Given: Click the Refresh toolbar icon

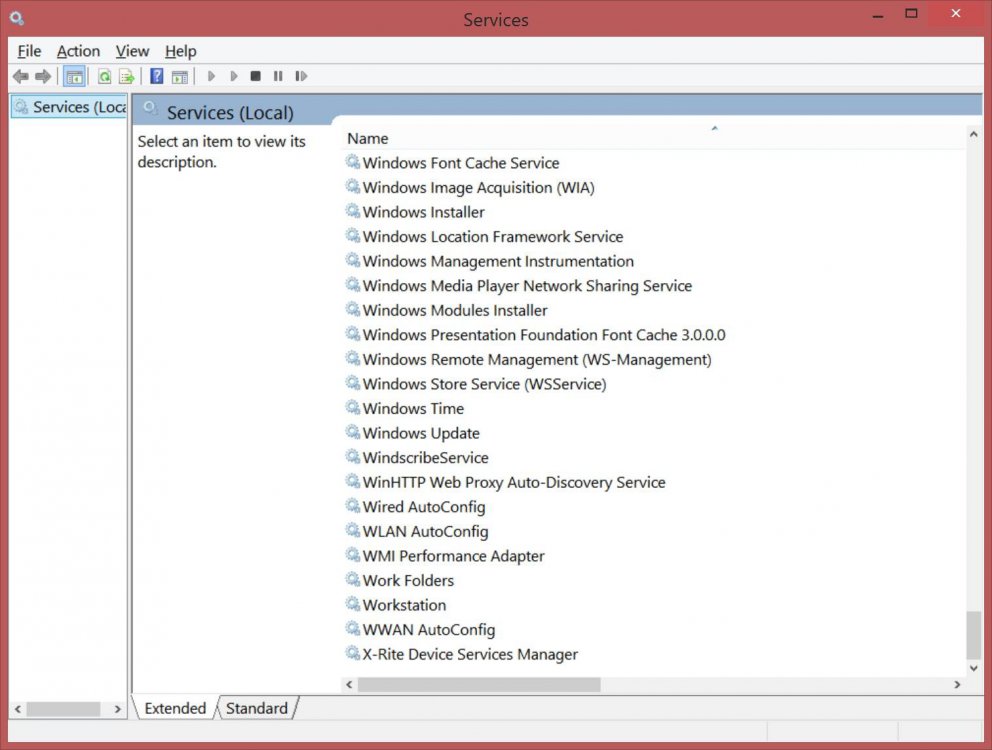Looking at the screenshot, I should coord(104,77).
